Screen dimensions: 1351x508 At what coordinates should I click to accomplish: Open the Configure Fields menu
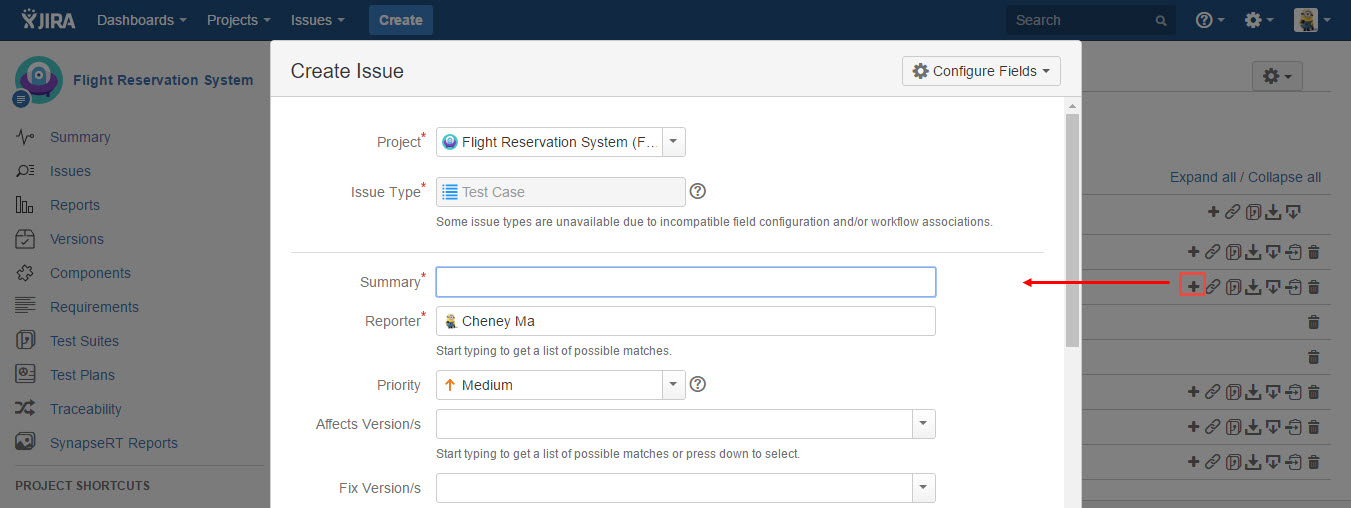[981, 71]
